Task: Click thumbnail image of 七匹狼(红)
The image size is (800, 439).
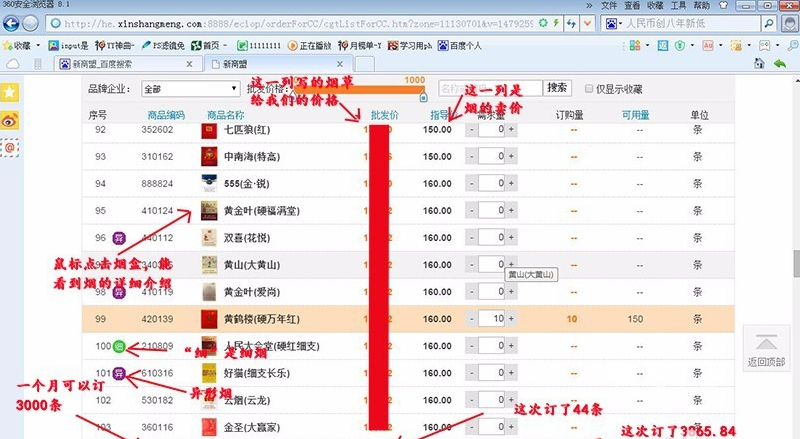Action: click(x=209, y=130)
